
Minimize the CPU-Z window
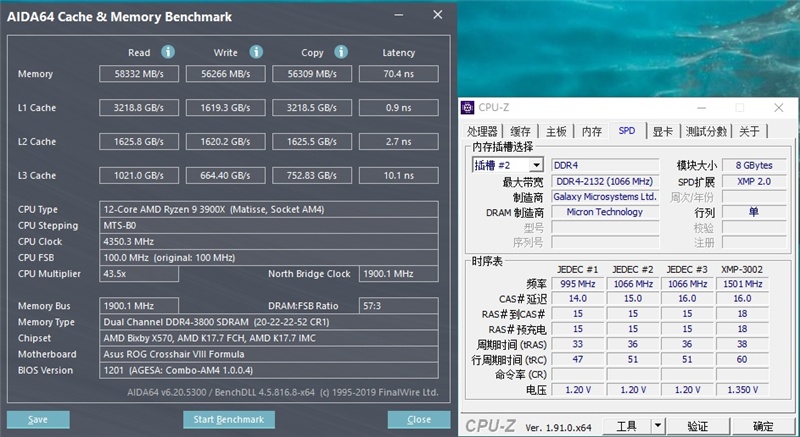coord(702,108)
